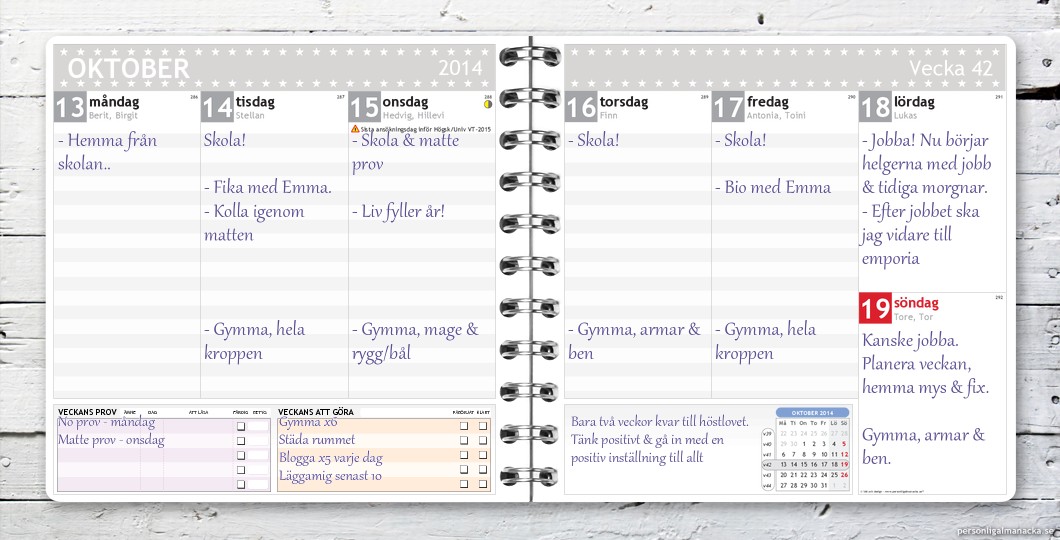Click the half-moon icon on onsdag
The image size is (1060, 540).
coord(488,104)
